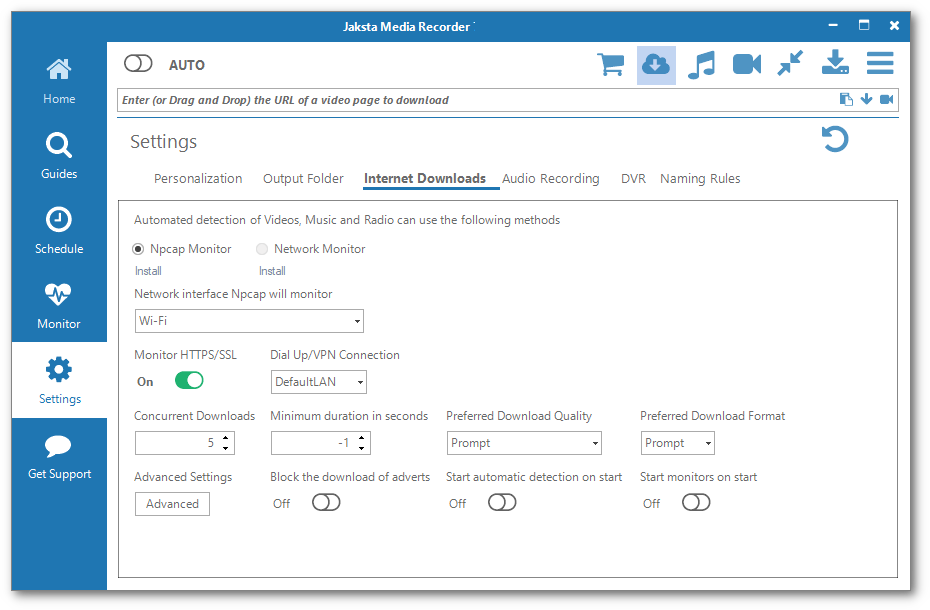Toggle the AUTO mode switch
This screenshot has height=610, width=930.
[138, 63]
